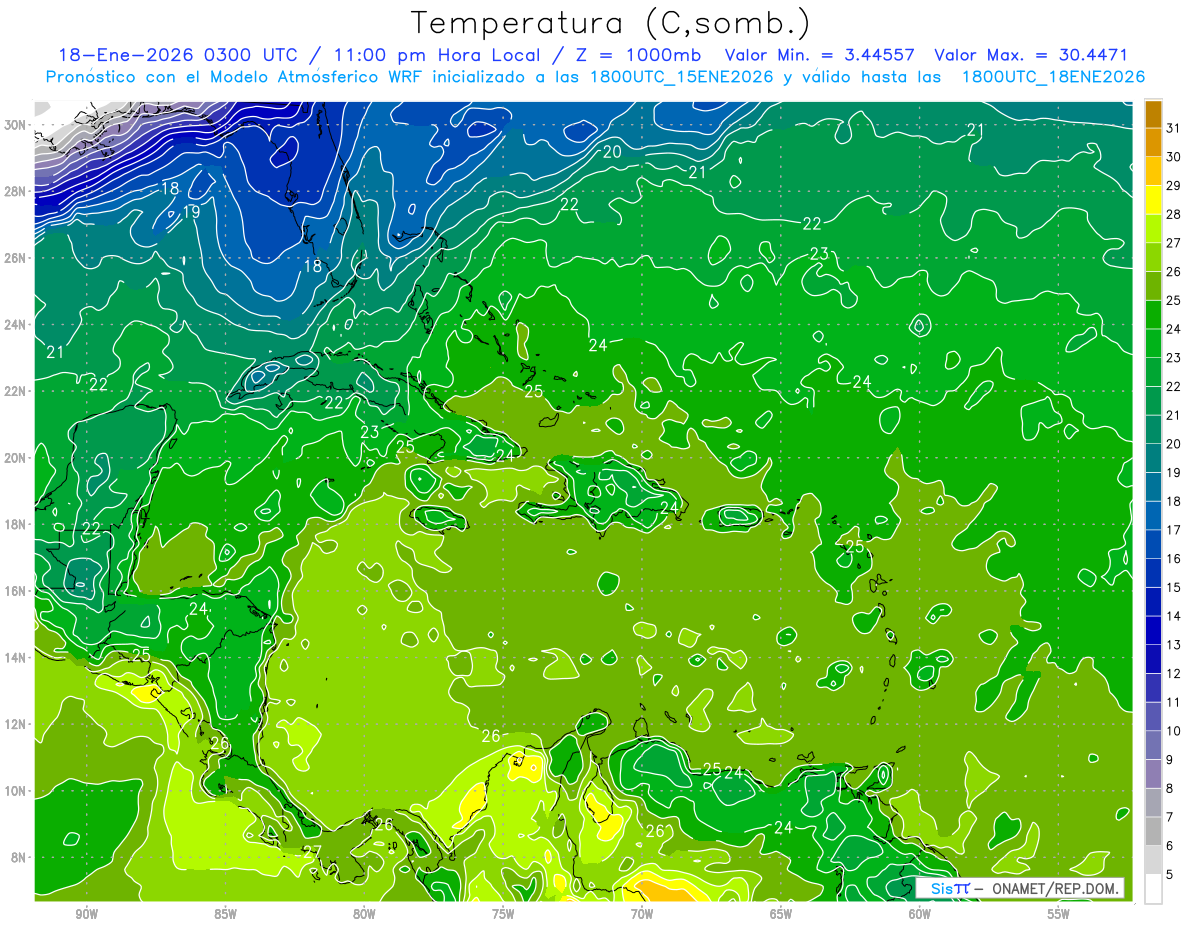Click the 60W longitude axis label
The height and width of the screenshot is (927, 1200).
coord(920,914)
